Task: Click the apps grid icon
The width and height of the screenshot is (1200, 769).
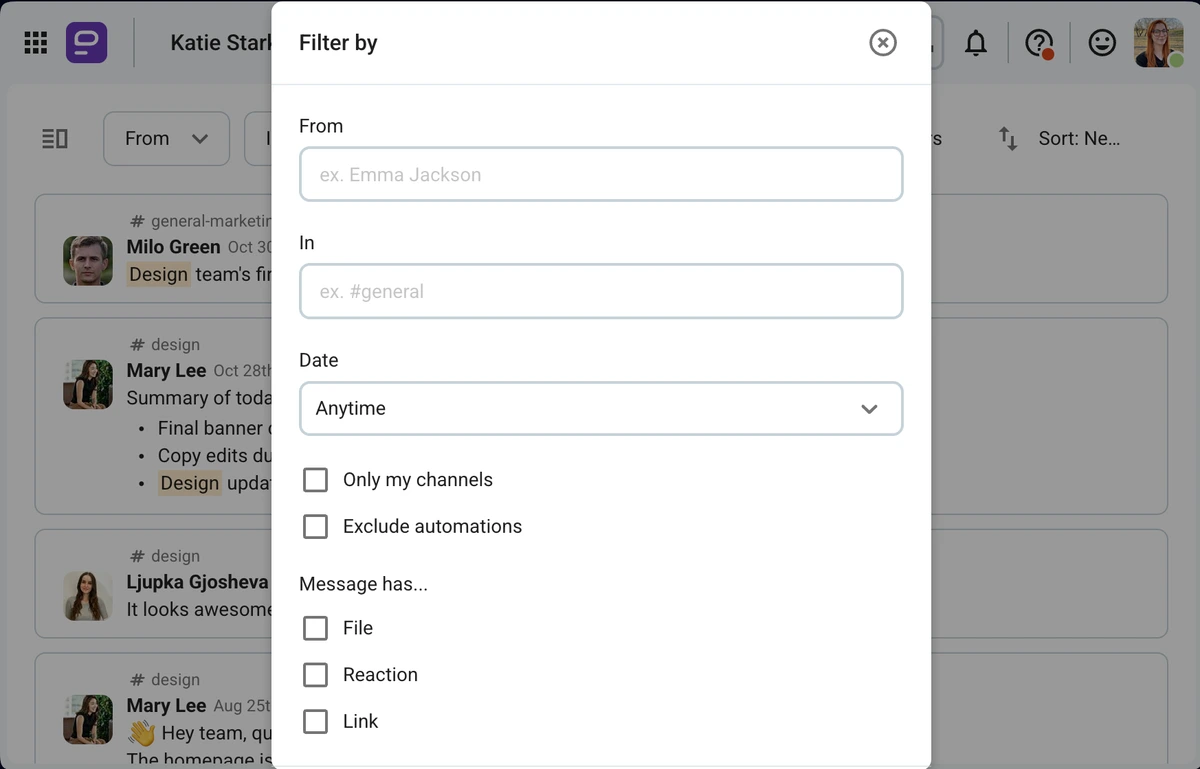Action: point(34,42)
